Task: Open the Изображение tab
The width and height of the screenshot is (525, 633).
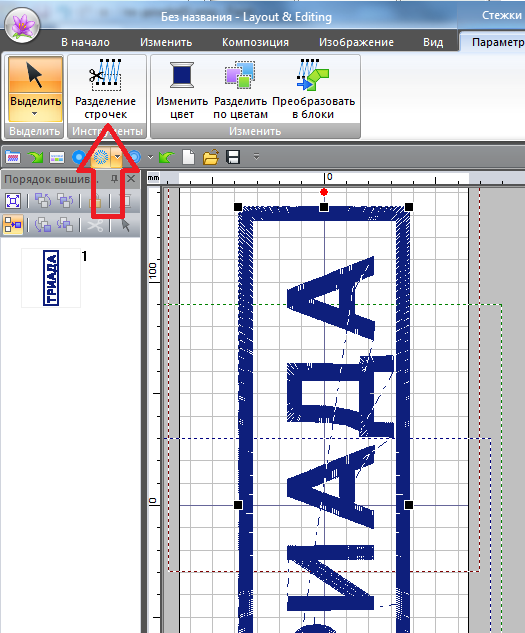Action: (x=356, y=42)
